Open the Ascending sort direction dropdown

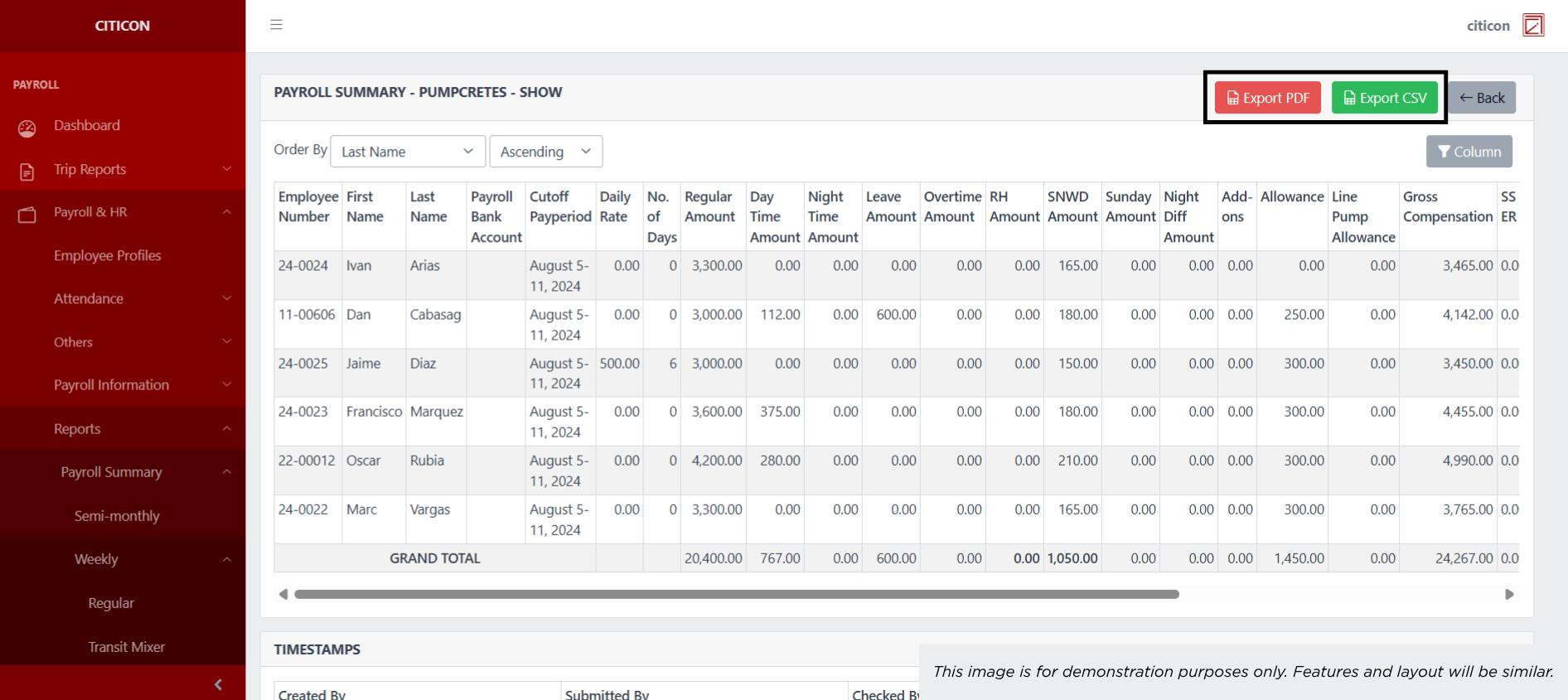[545, 152]
